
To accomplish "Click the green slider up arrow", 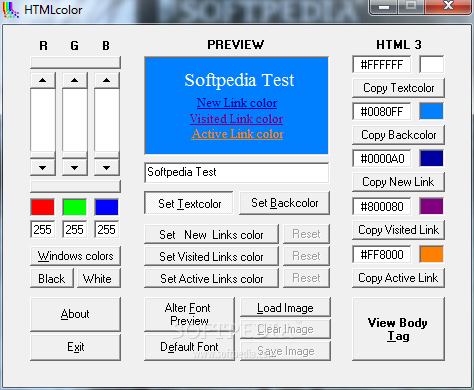I will [x=75, y=80].
